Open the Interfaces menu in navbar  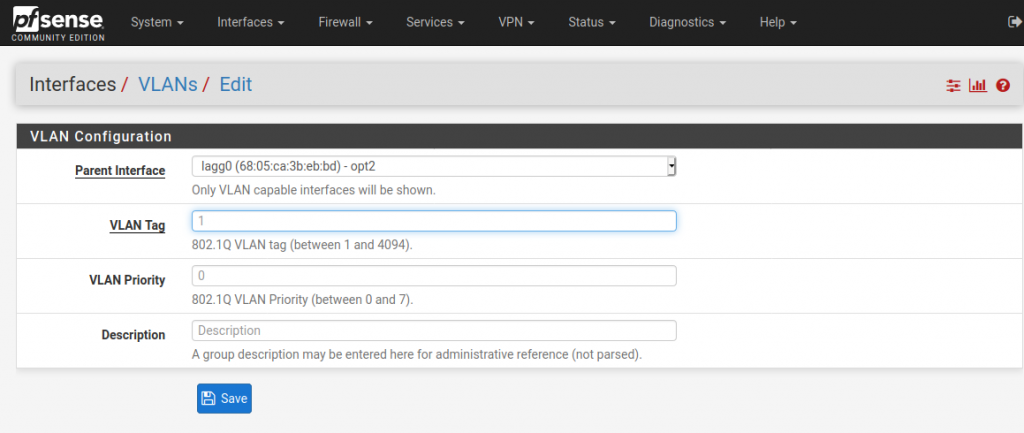251,22
